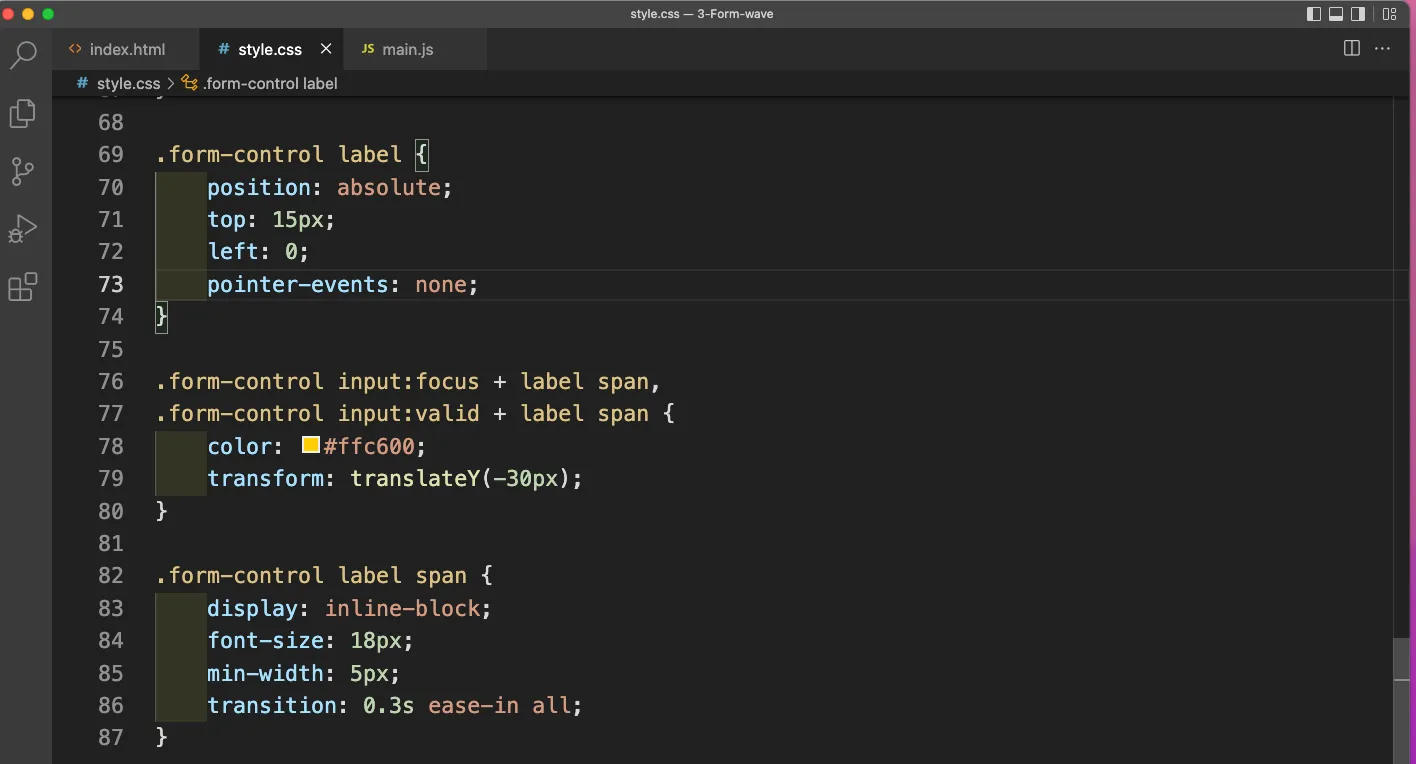Select the style.css tab
Image resolution: width=1416 pixels, height=764 pixels.
tap(269, 49)
